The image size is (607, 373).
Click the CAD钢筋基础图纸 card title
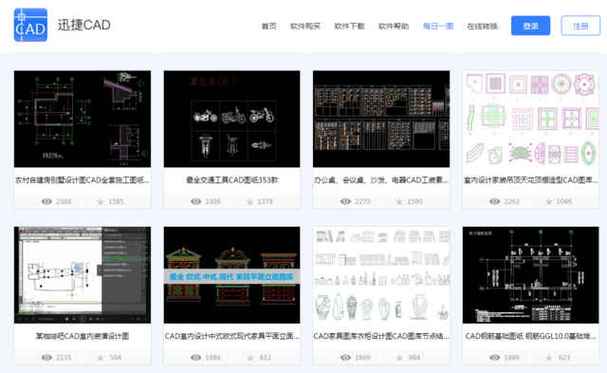[x=531, y=336]
